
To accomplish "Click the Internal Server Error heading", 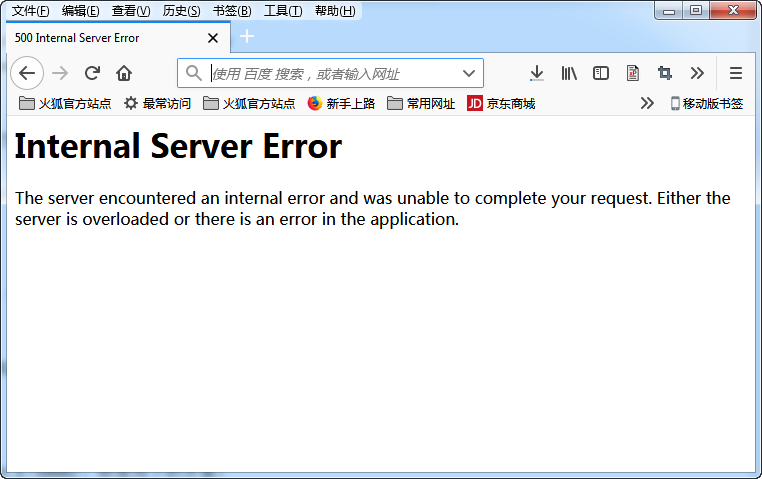I will click(x=178, y=146).
